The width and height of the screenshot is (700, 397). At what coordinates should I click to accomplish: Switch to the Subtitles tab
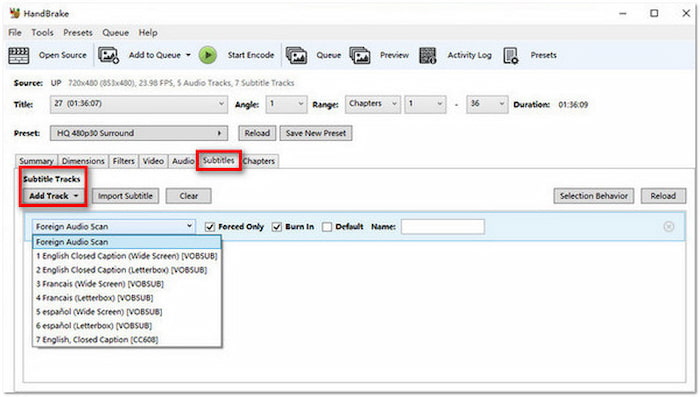pos(219,160)
